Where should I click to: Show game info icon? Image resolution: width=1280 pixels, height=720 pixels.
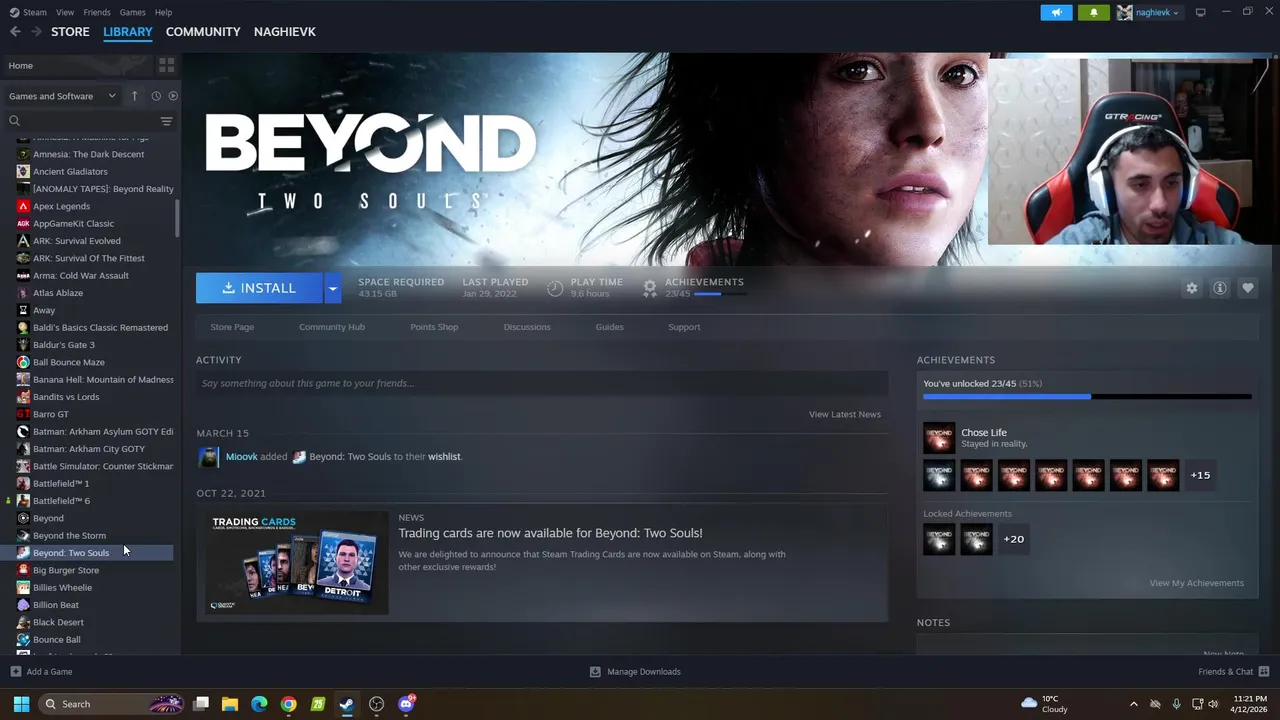(1220, 288)
